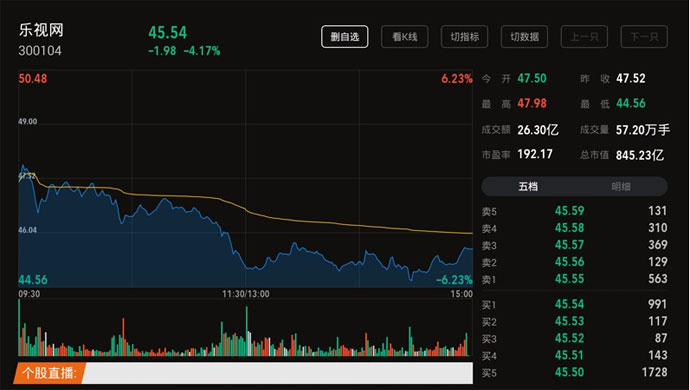Click the stock name 乐视网
This screenshot has width=690, height=390.
click(41, 30)
